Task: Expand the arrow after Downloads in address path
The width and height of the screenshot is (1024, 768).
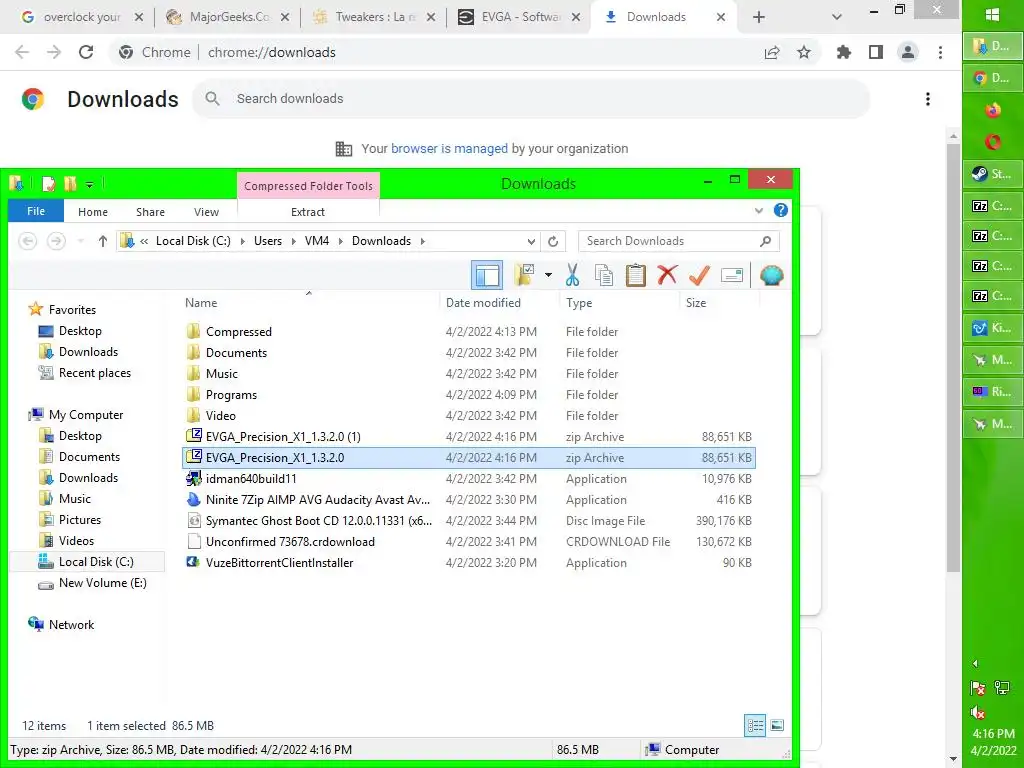Action: pyautogui.click(x=423, y=241)
